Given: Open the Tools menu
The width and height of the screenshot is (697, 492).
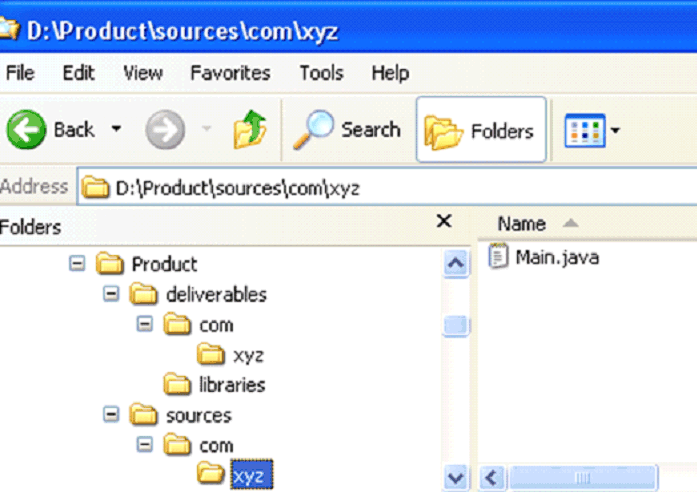Looking at the screenshot, I should (x=321, y=73).
